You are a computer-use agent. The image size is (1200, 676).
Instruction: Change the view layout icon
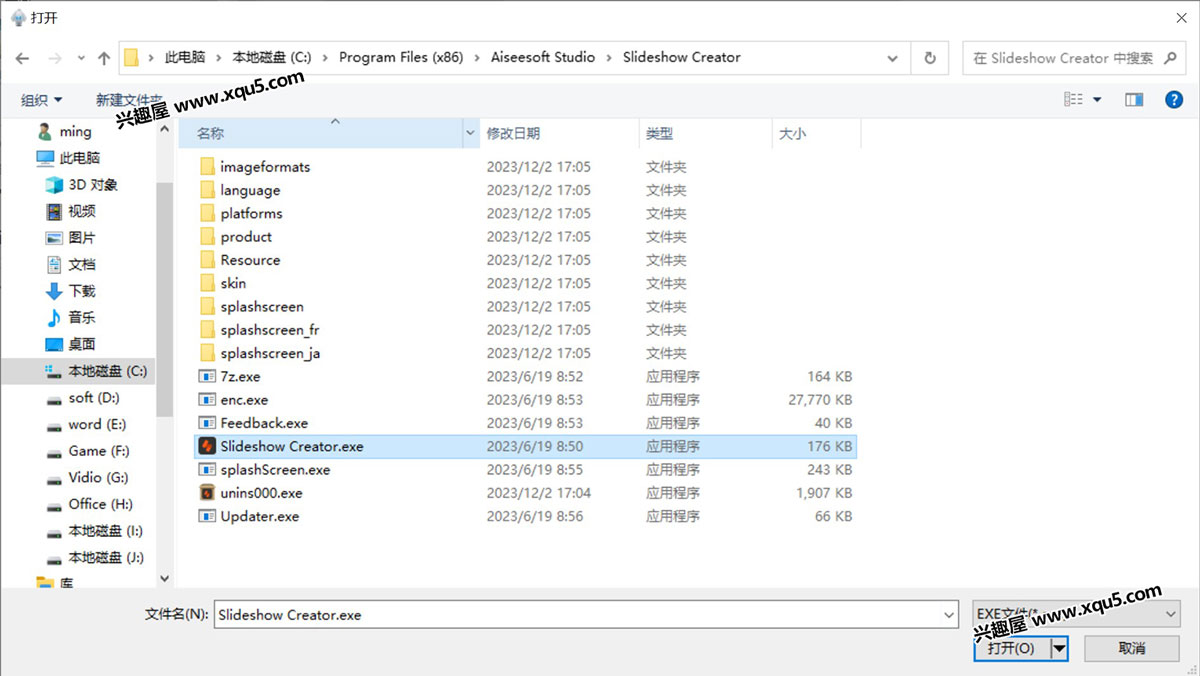(x=1074, y=100)
